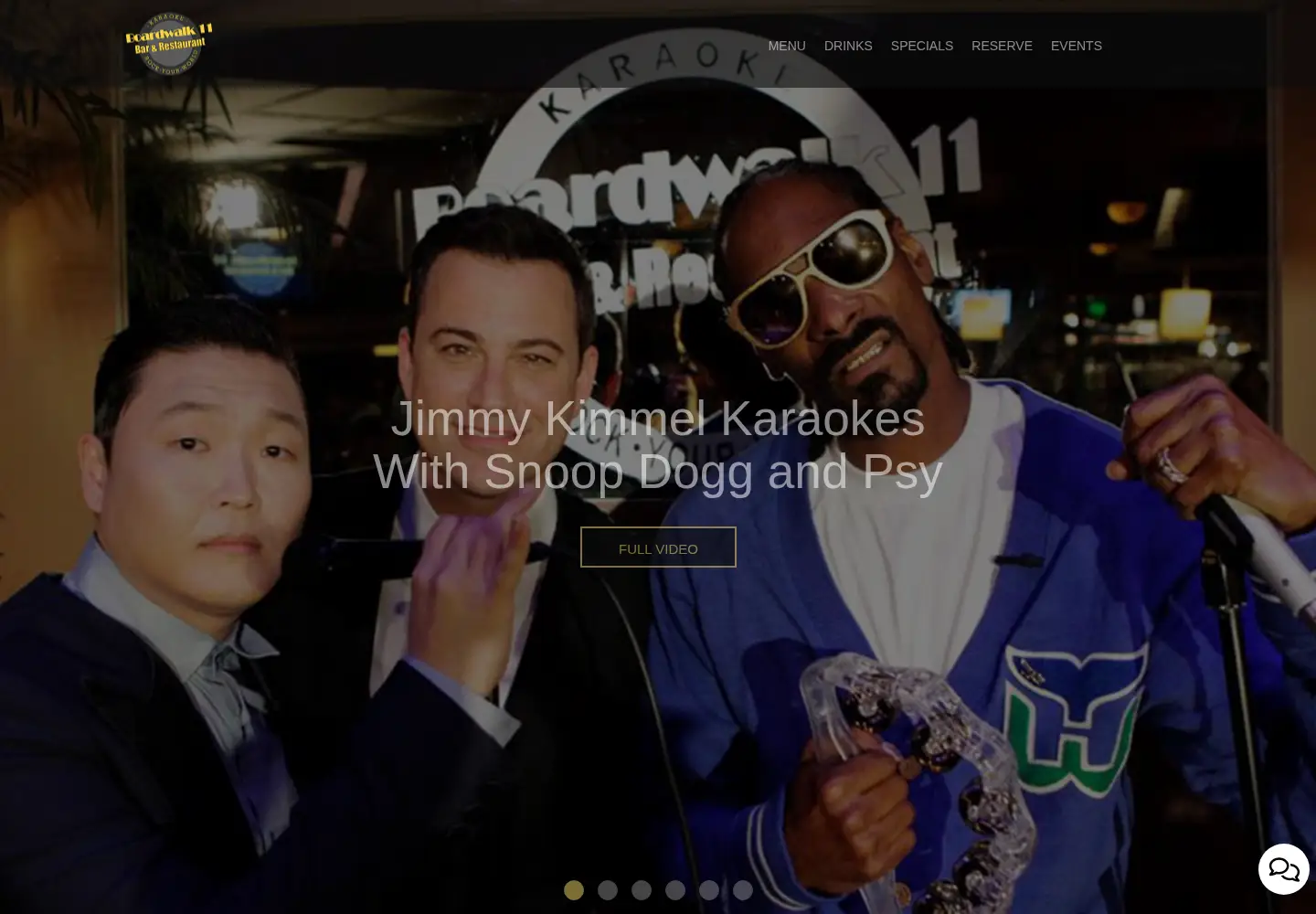Click the 'Jimmy Kimmel Karaokes' headline text
1316x914 pixels.
(x=658, y=419)
